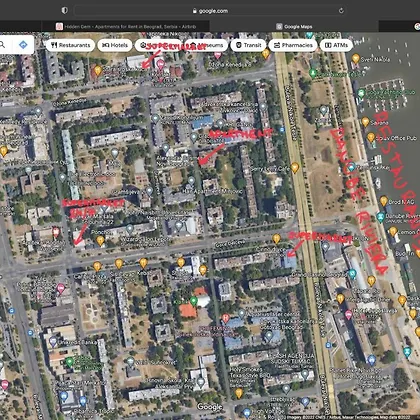The height and width of the screenshot is (420, 420).
Task: Select the Splav Office Pub pin
Action: click(x=371, y=137)
